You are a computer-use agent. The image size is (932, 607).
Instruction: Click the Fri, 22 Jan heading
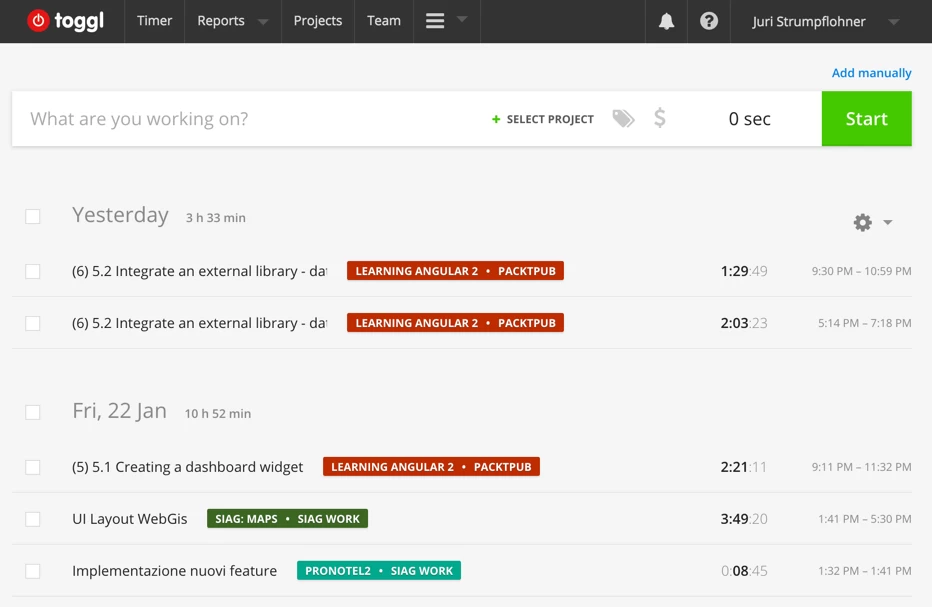[x=119, y=410]
